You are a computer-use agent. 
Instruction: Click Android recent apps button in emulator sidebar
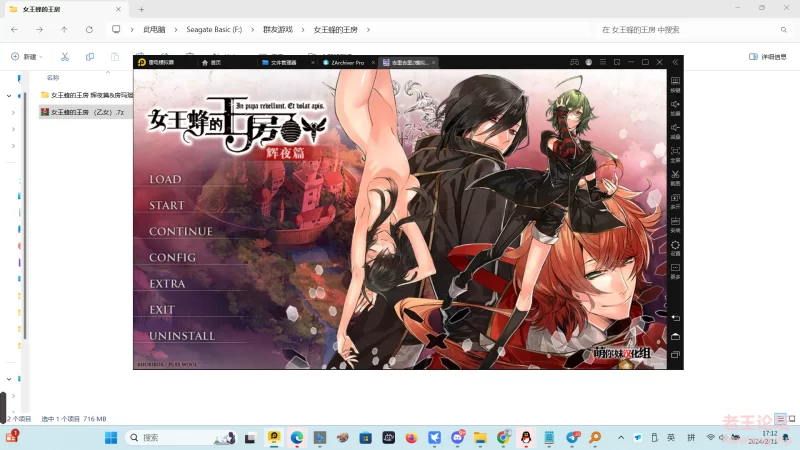point(675,355)
